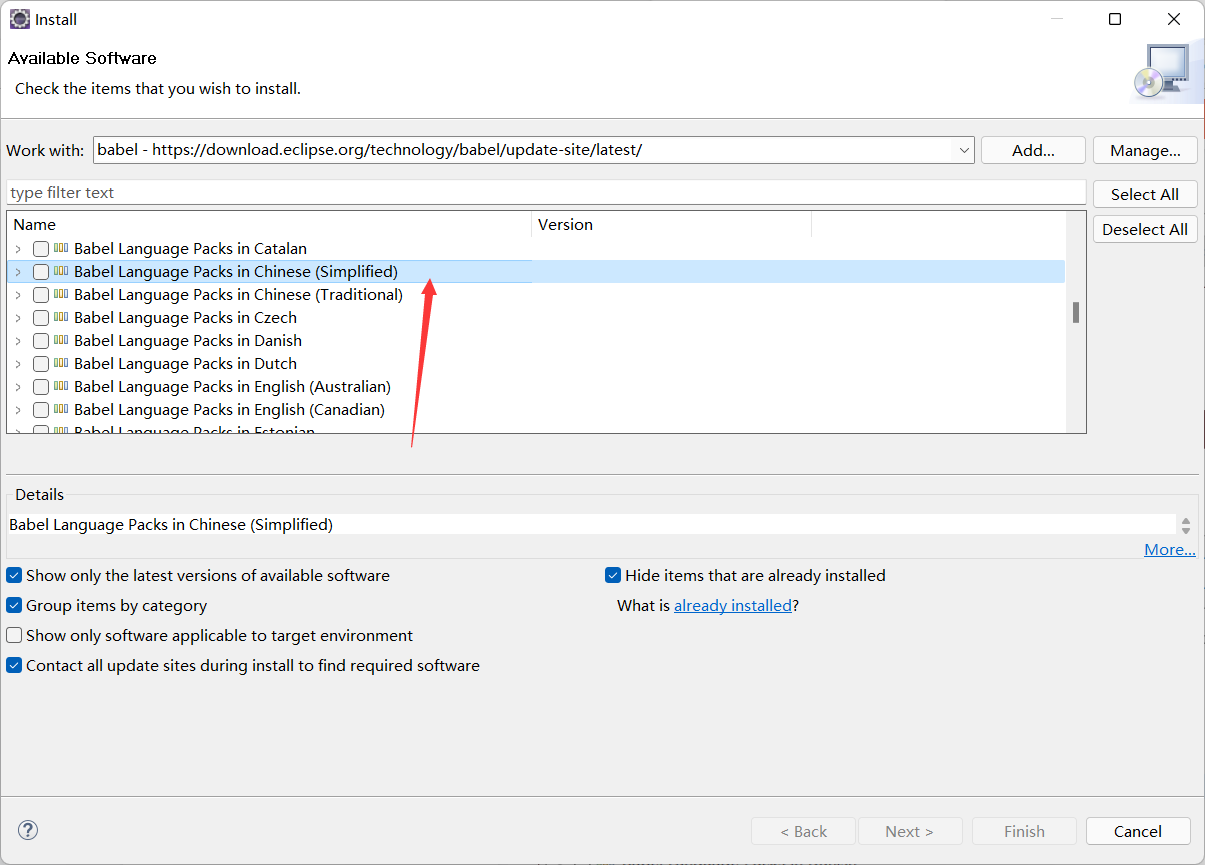Screen dimensions: 1205x865
Task: Select Babel Language Packs in English (Australian)
Action: pos(232,386)
